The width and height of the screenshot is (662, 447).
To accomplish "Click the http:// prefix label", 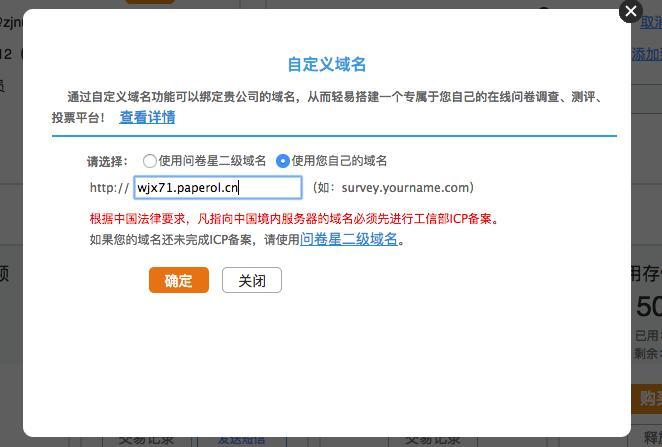I will tap(109, 187).
